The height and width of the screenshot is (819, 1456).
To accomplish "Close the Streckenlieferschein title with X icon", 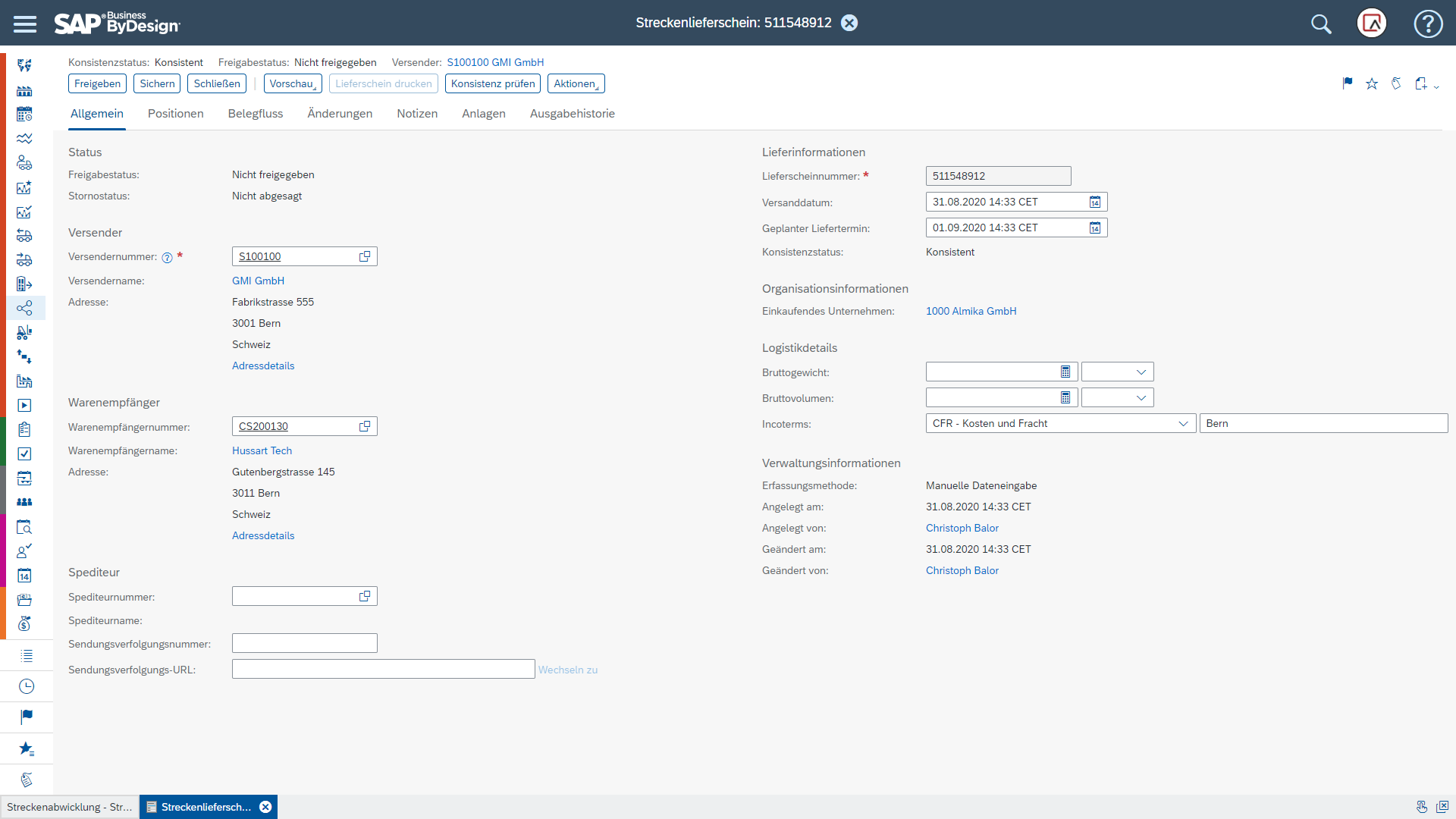I will pos(849,23).
